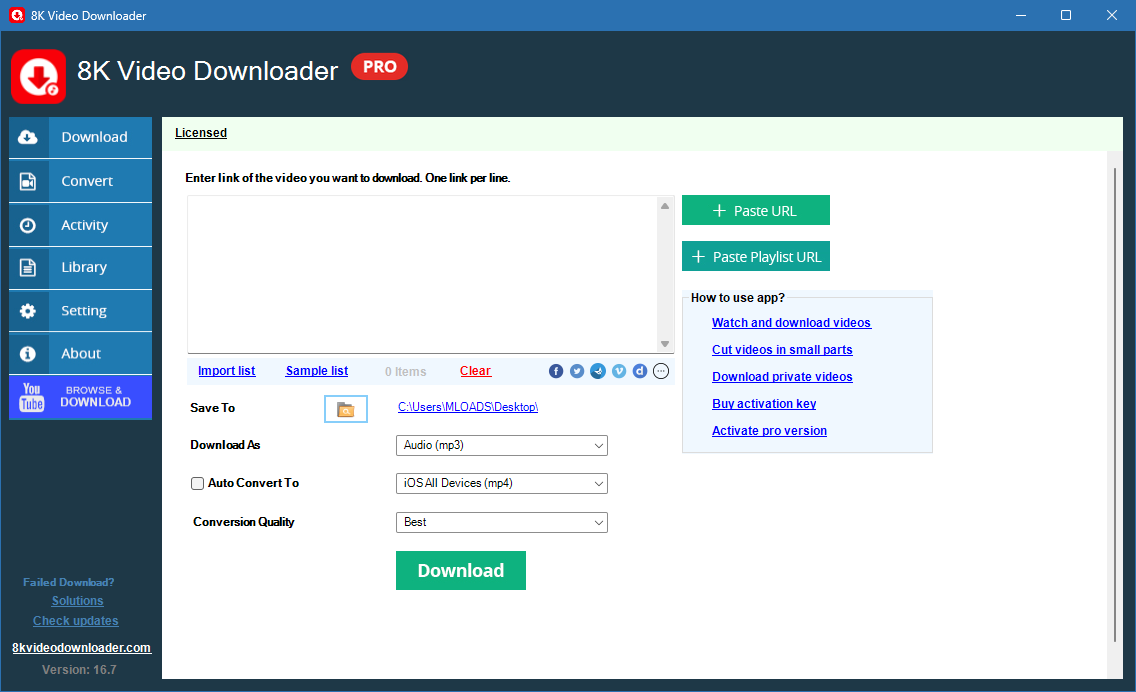Click the Licensed link at top
Viewport: 1136px width, 692px height.
click(x=201, y=133)
